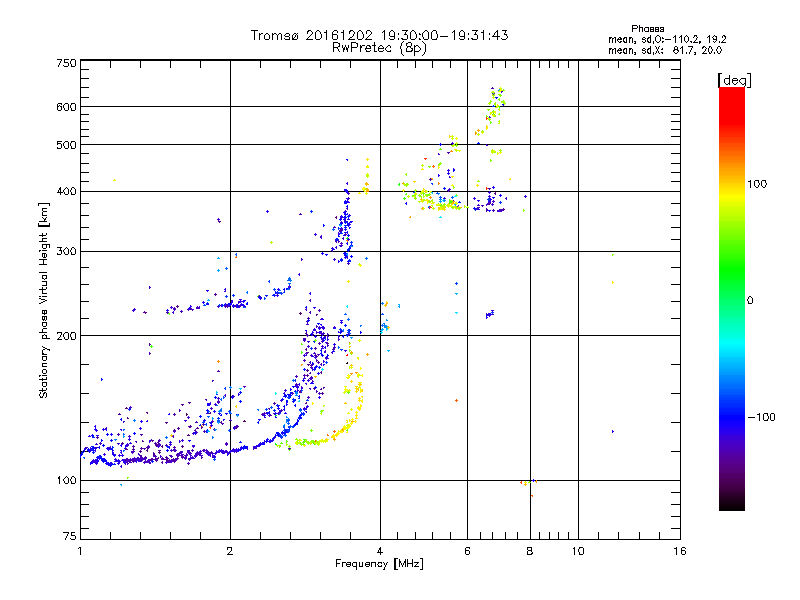Click the isolated orange point near 5.7 MHz, 145 km
The width and height of the screenshot is (800, 600).
click(x=456, y=401)
